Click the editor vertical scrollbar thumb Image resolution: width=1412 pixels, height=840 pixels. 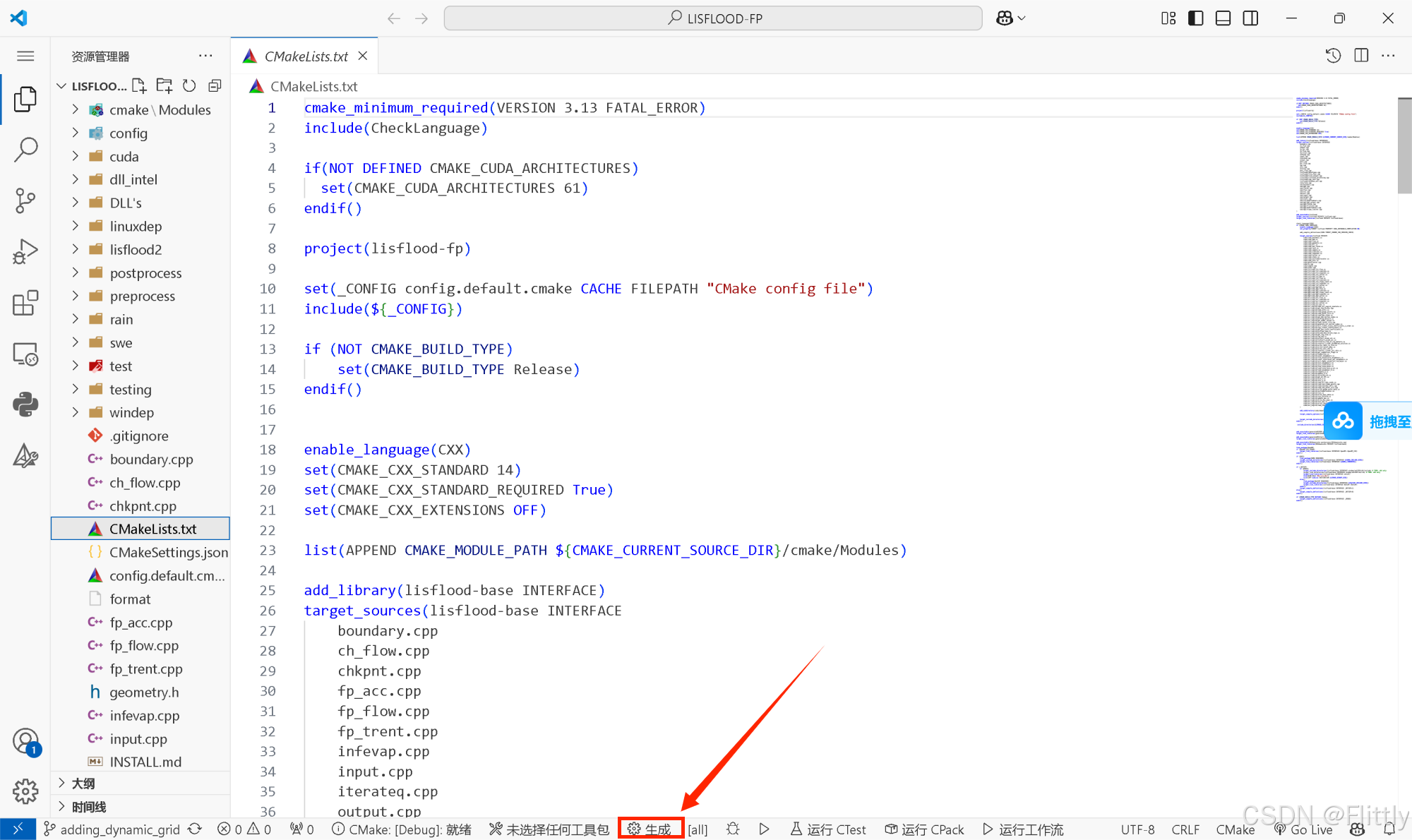pos(1404,145)
